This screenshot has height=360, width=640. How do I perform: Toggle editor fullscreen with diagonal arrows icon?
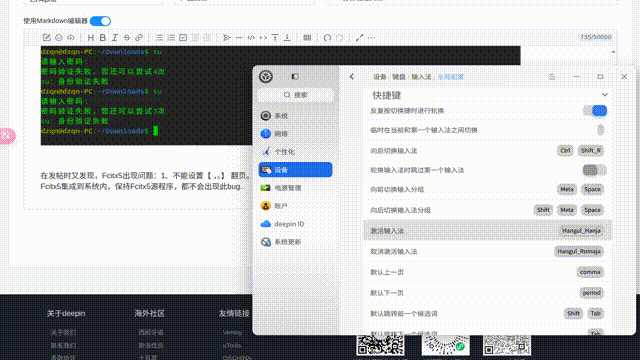point(359,38)
